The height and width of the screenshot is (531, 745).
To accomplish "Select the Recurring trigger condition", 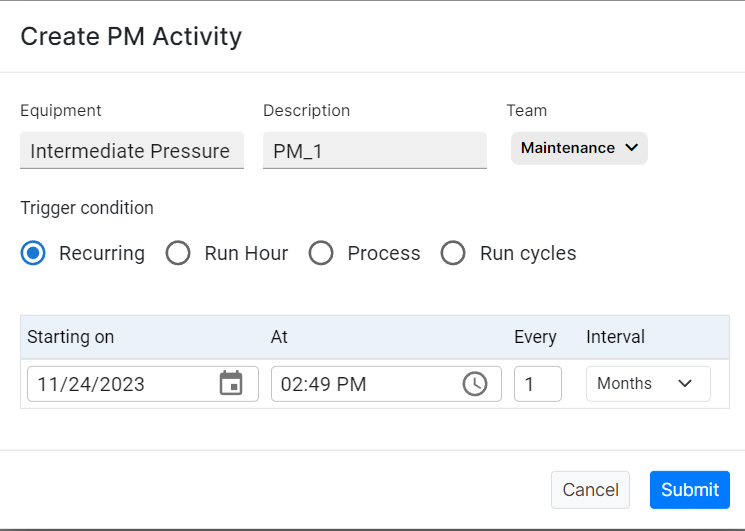I will pos(33,253).
